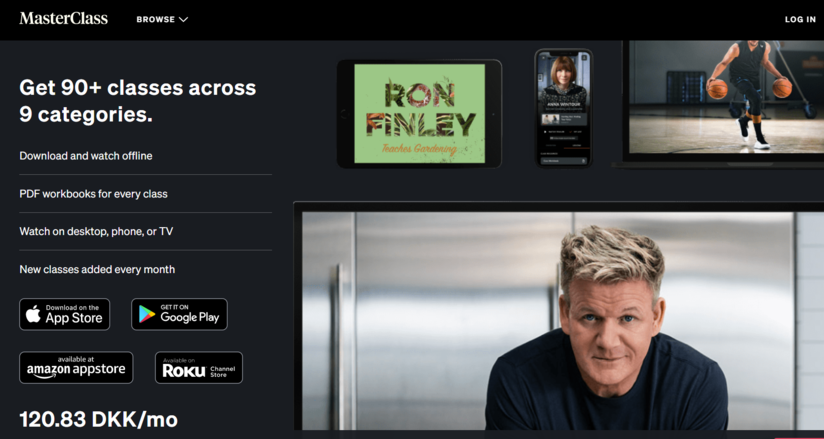The height and width of the screenshot is (439, 824).
Task: Click New classes added every month text
Action: [97, 269]
